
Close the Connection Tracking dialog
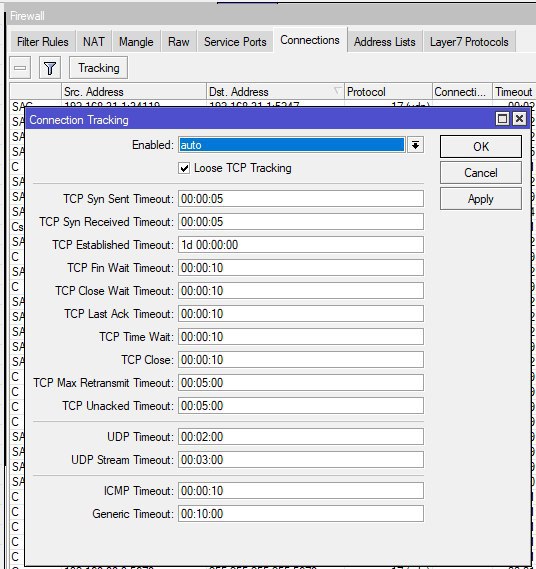point(519,119)
